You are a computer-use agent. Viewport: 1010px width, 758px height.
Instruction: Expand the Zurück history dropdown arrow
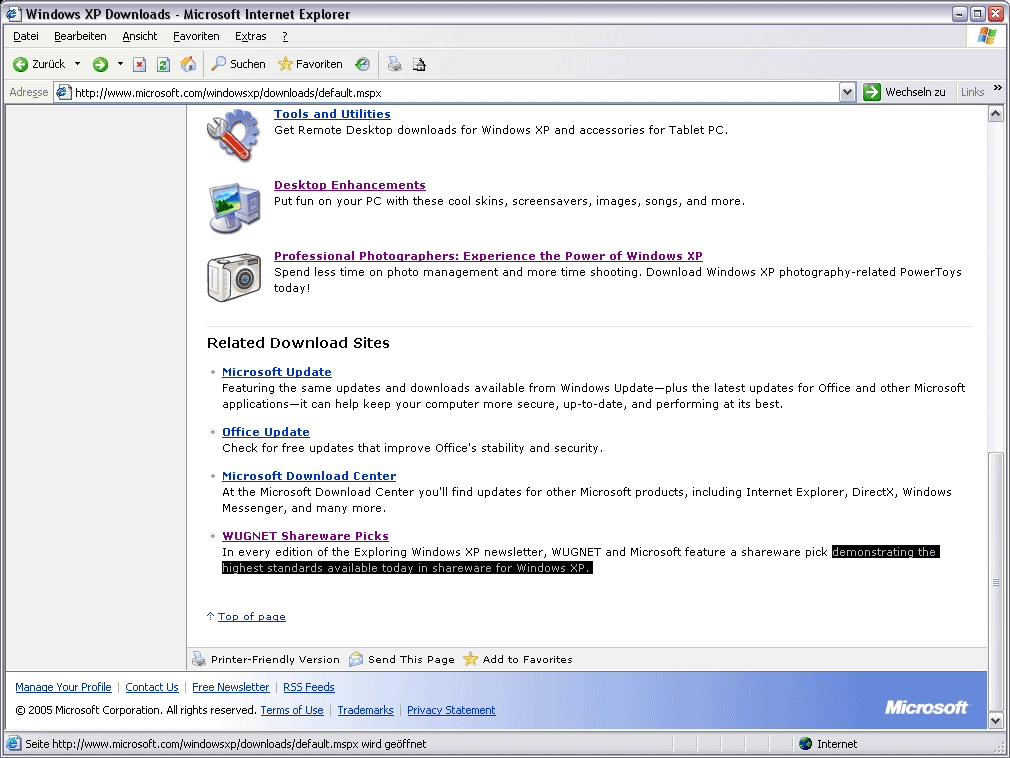tap(78, 64)
